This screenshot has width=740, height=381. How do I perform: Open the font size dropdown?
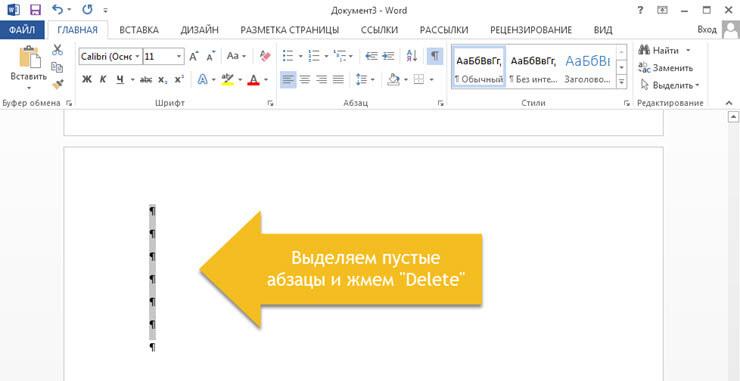[x=178, y=56]
